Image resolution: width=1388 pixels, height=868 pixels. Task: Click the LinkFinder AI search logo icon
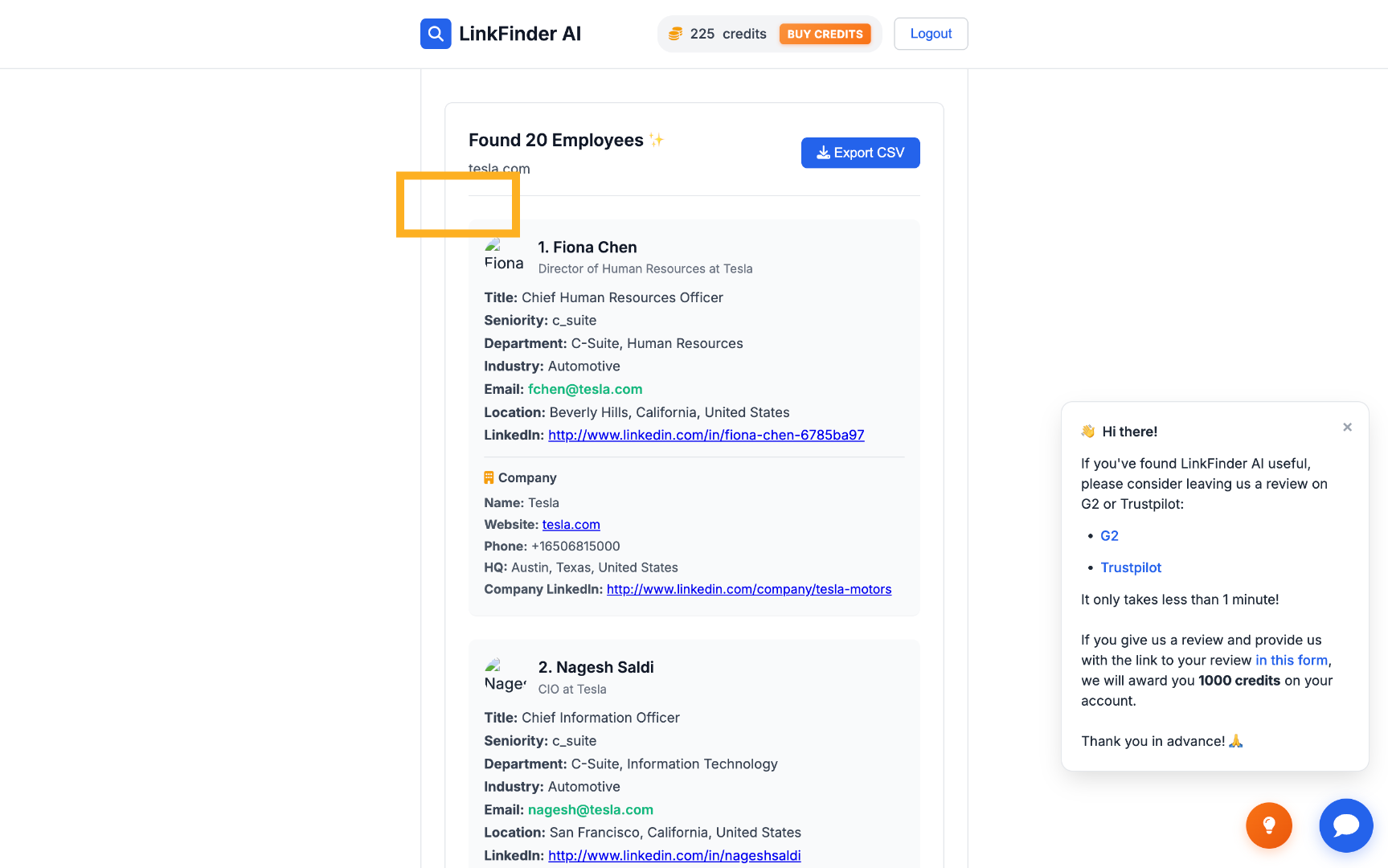pyautogui.click(x=436, y=34)
